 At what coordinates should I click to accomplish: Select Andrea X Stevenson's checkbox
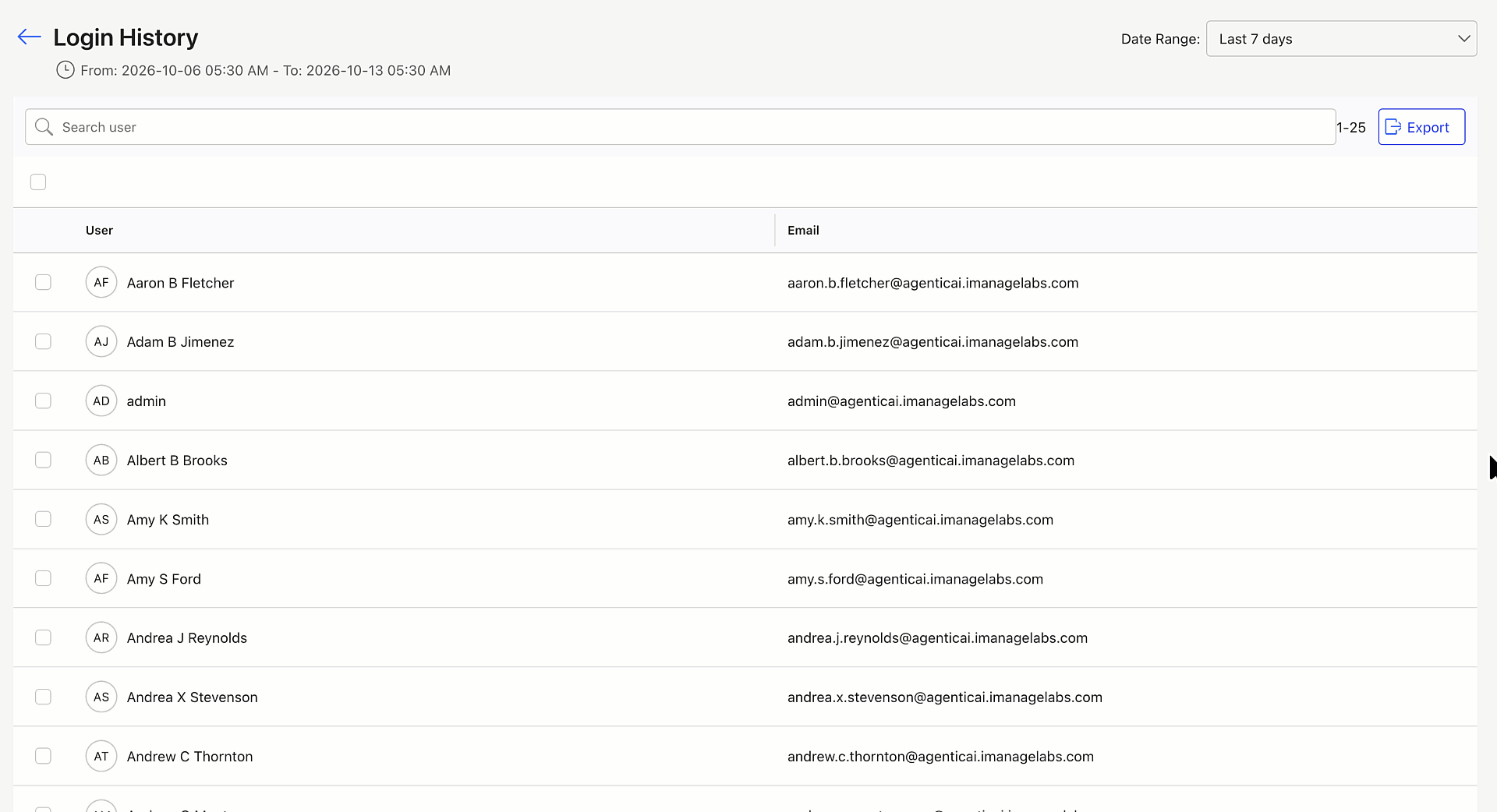43,697
